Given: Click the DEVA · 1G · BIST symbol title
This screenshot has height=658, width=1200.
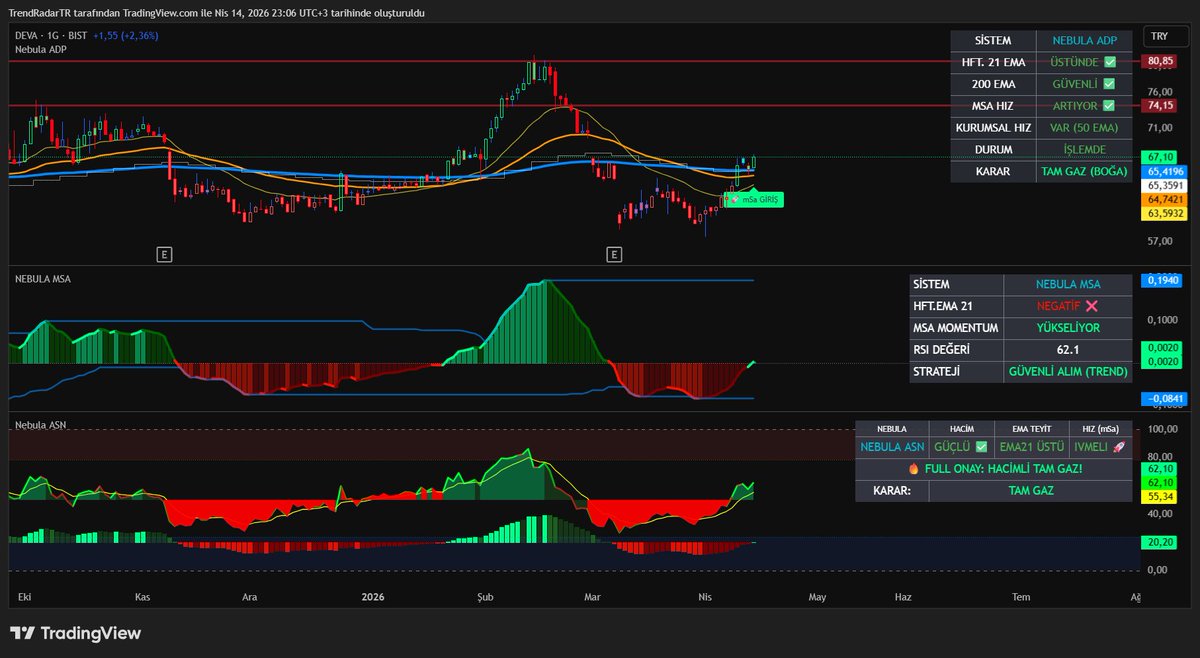Looking at the screenshot, I should tap(50, 35).
